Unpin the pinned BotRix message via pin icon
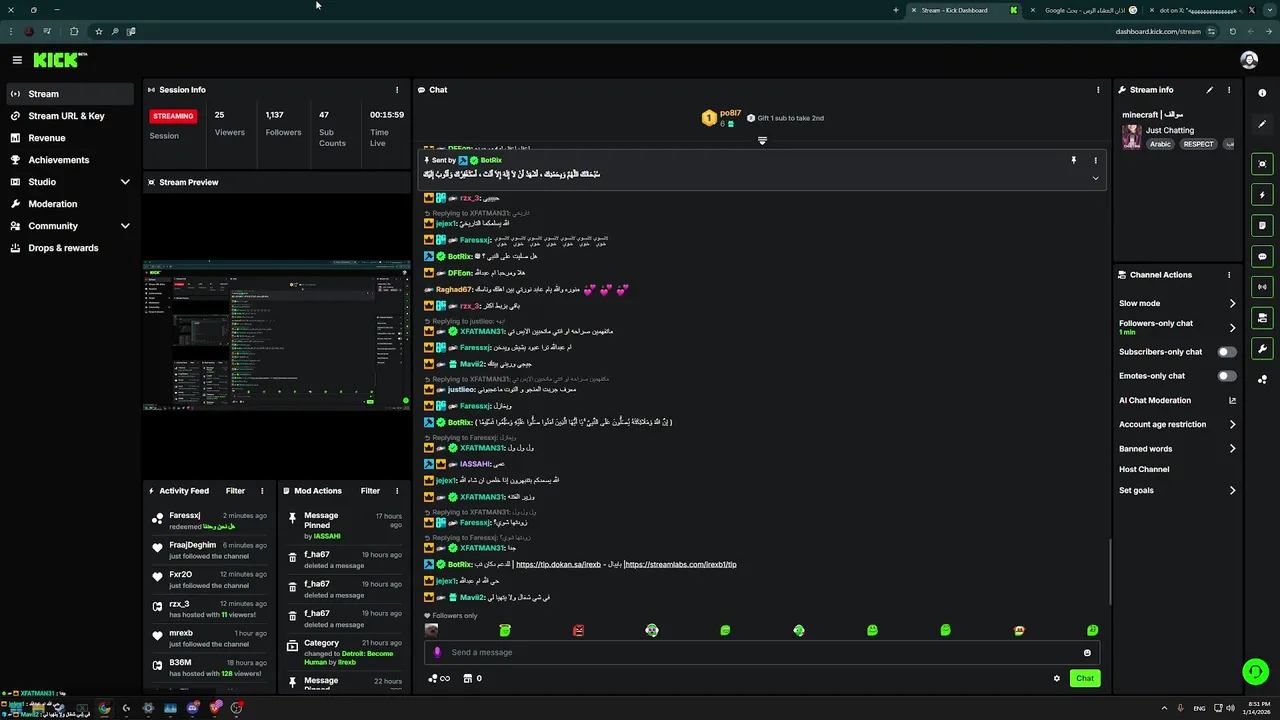Image resolution: width=1280 pixels, height=720 pixels. 1074,160
